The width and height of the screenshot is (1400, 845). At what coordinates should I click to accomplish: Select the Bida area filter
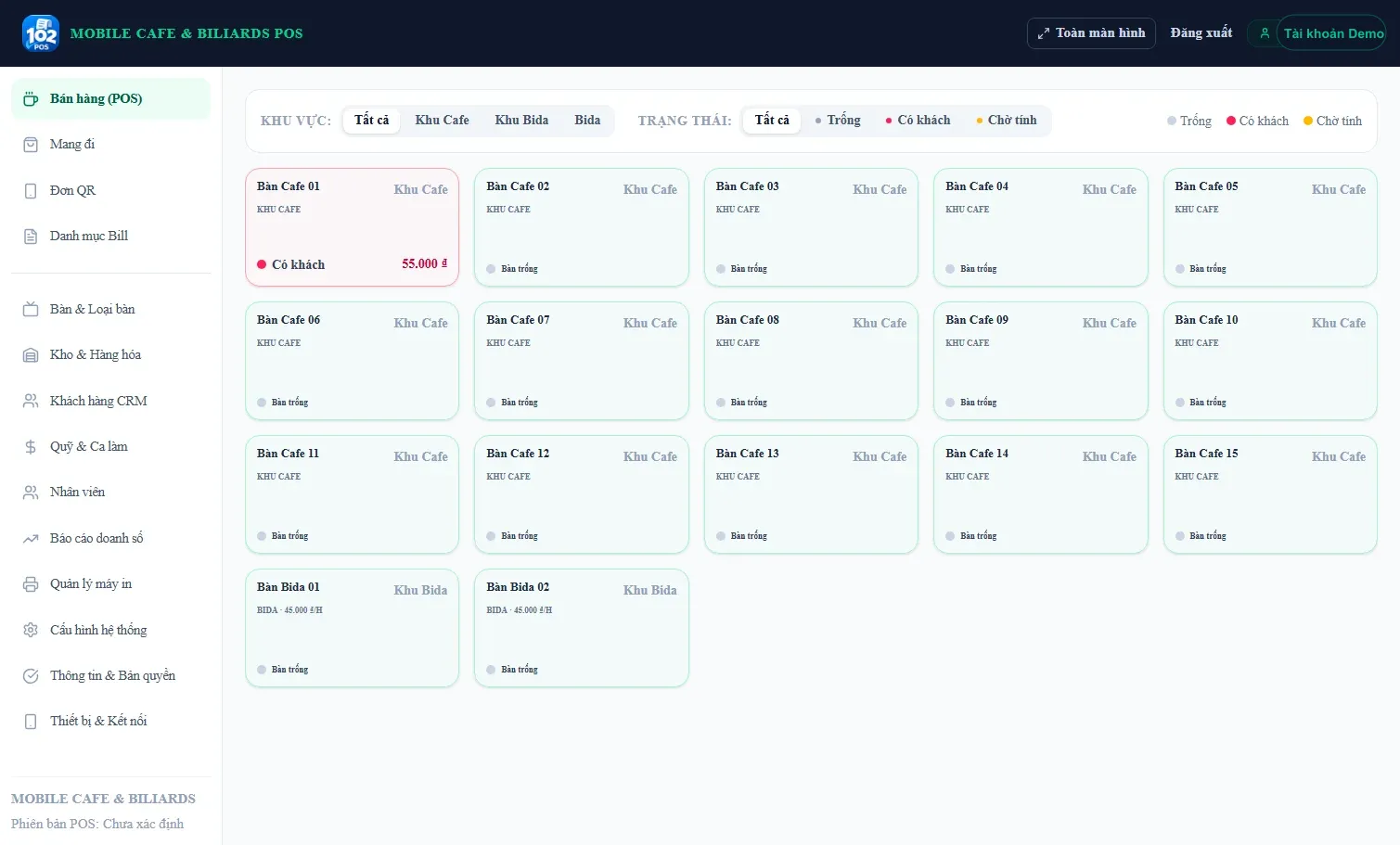click(x=587, y=121)
